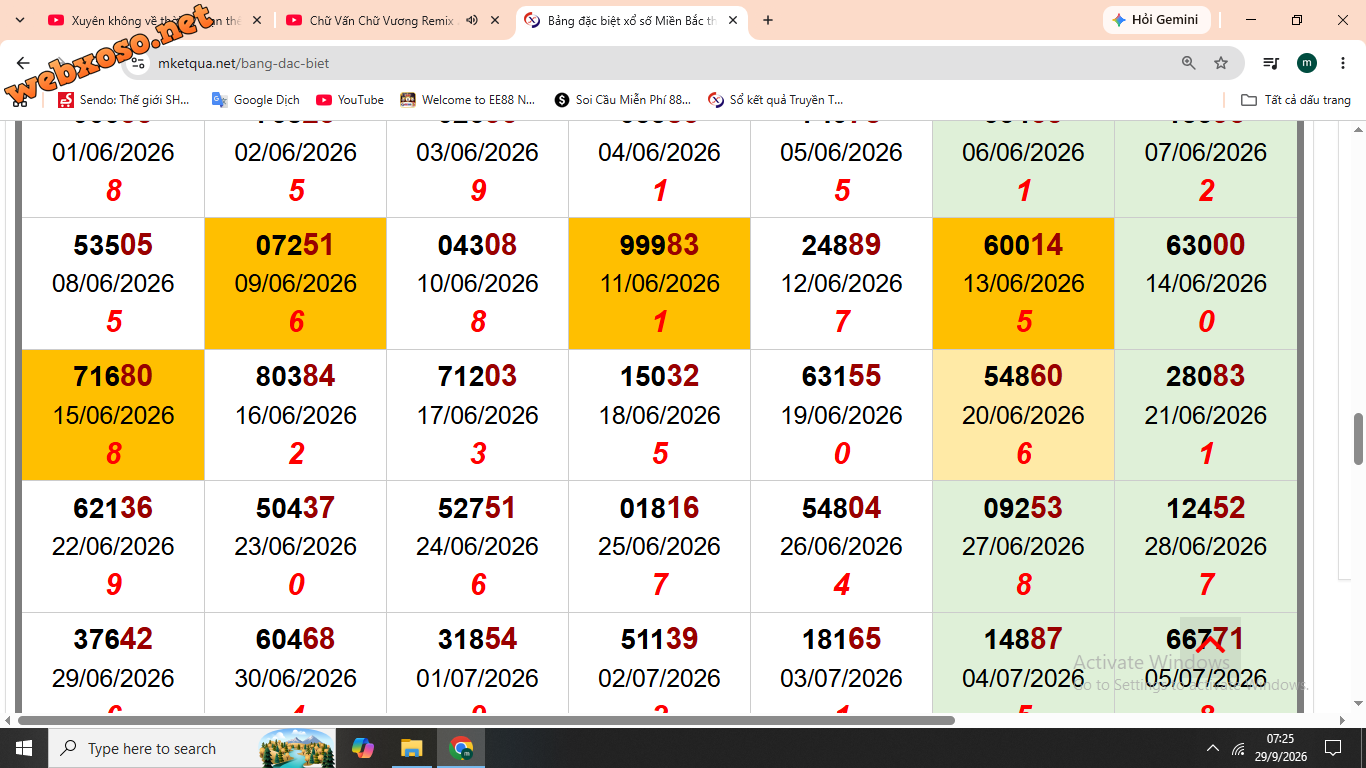The width and height of the screenshot is (1366, 768).
Task: Open the Chrome profile avatar
Action: (1307, 63)
